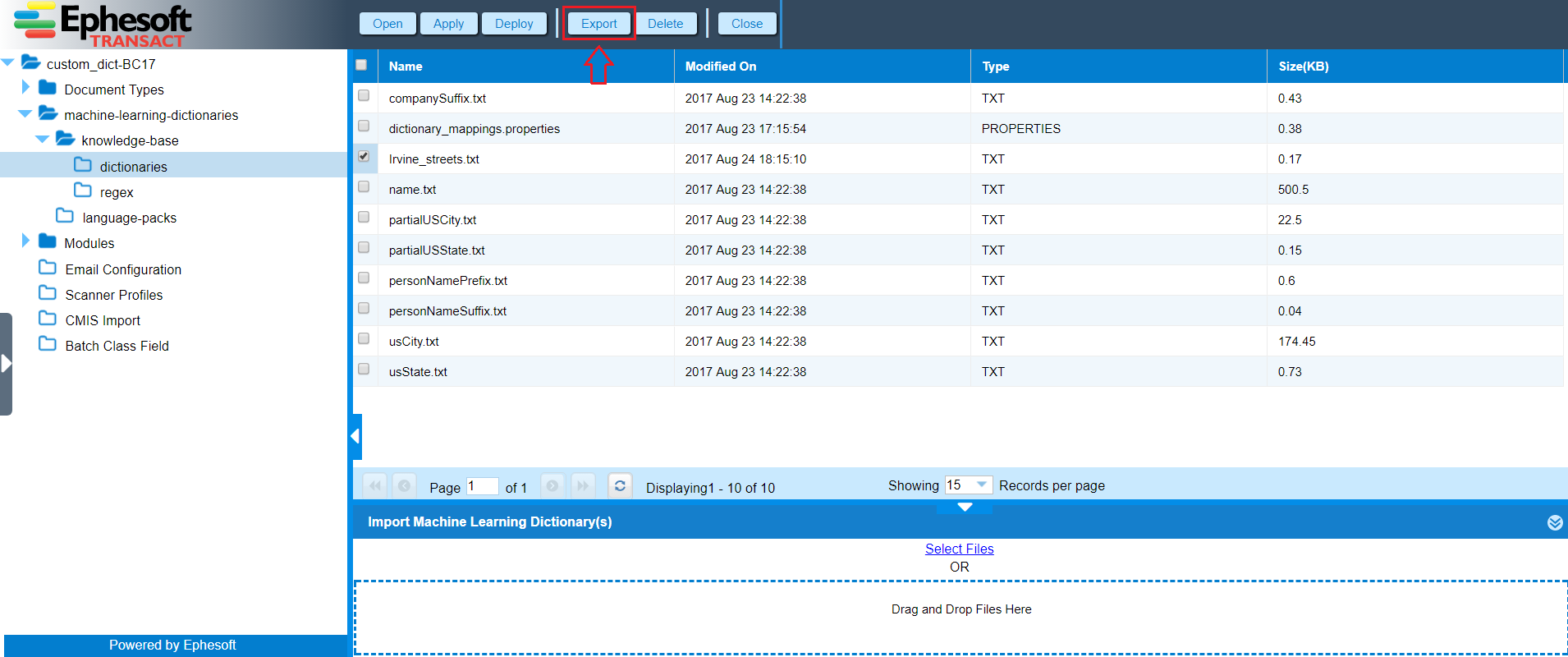Screen dimensions: 1568x657
Task: Collapse the import panel with the down arrow
Action: point(965,507)
